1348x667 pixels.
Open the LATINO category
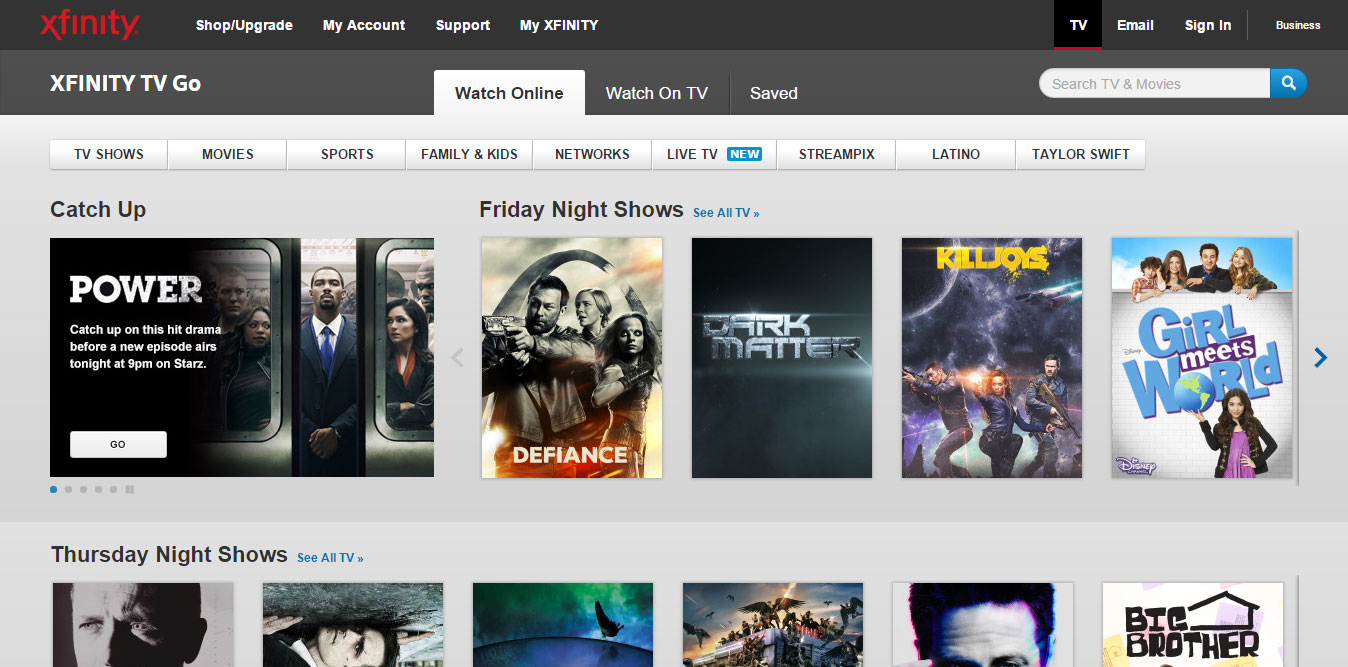[956, 154]
